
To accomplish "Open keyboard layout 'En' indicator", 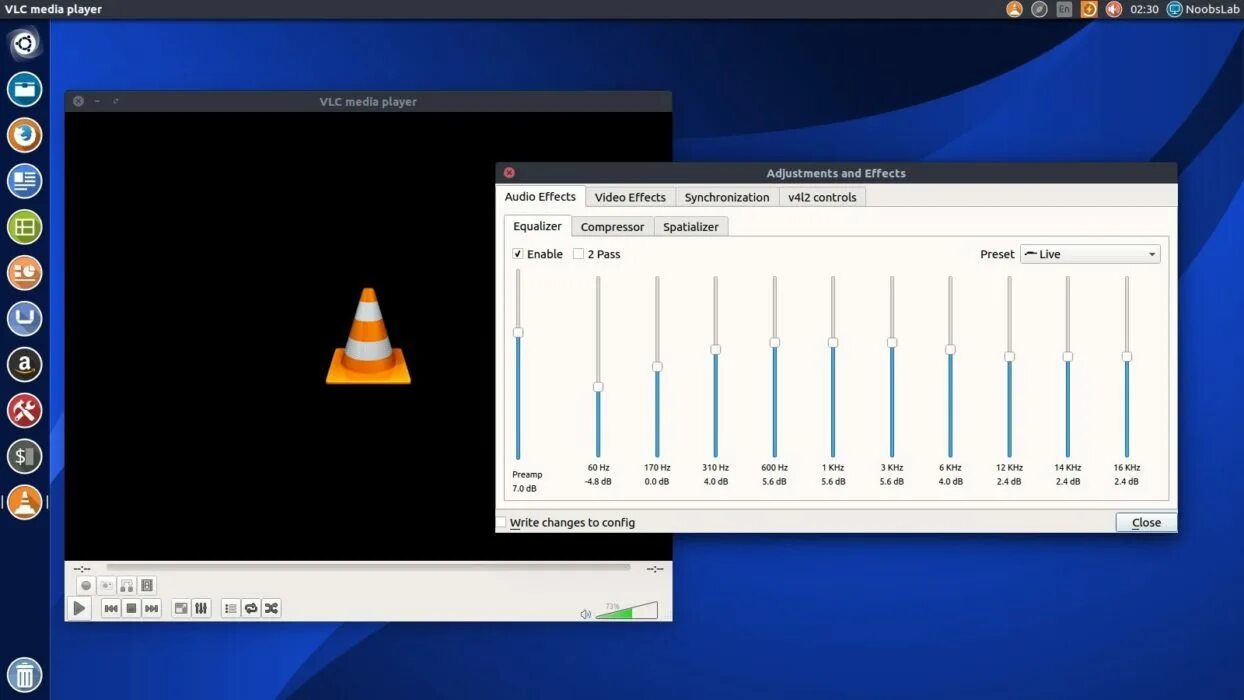I will tap(1065, 9).
